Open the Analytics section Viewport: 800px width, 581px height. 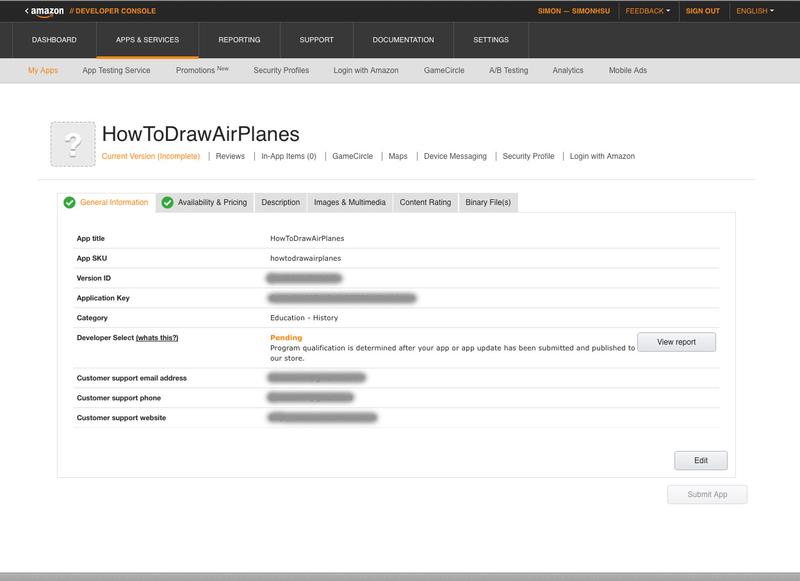[568, 70]
